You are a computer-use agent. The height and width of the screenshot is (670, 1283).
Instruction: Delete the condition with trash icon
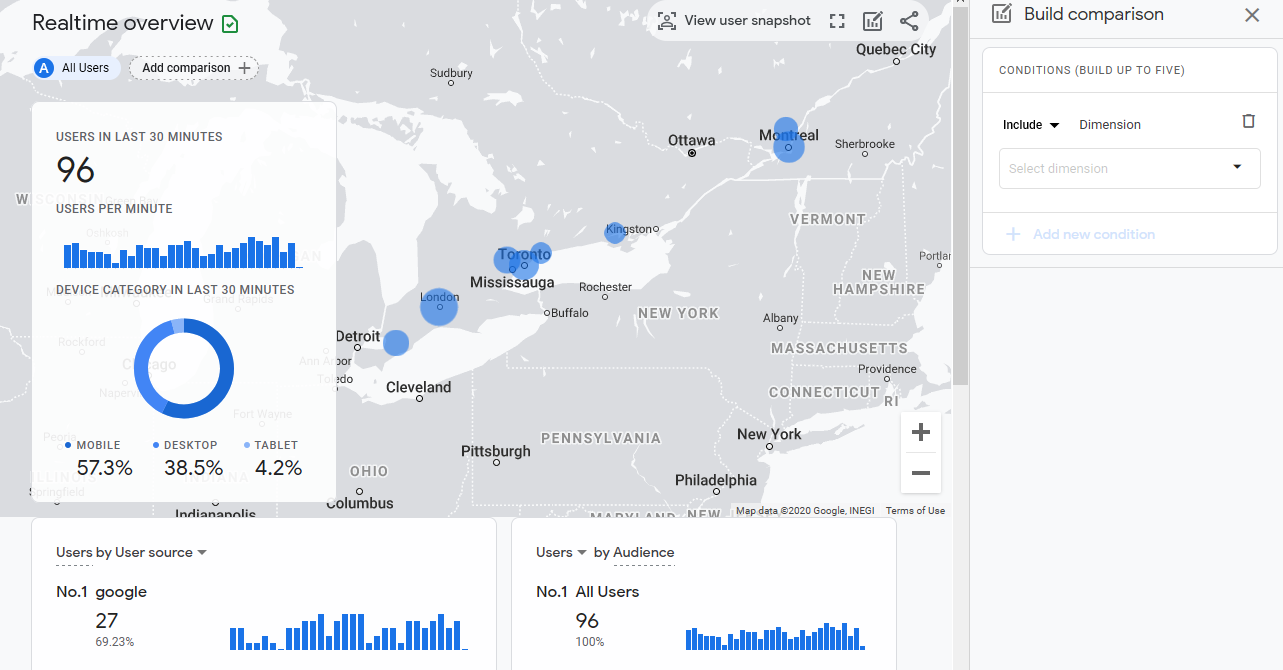point(1248,121)
